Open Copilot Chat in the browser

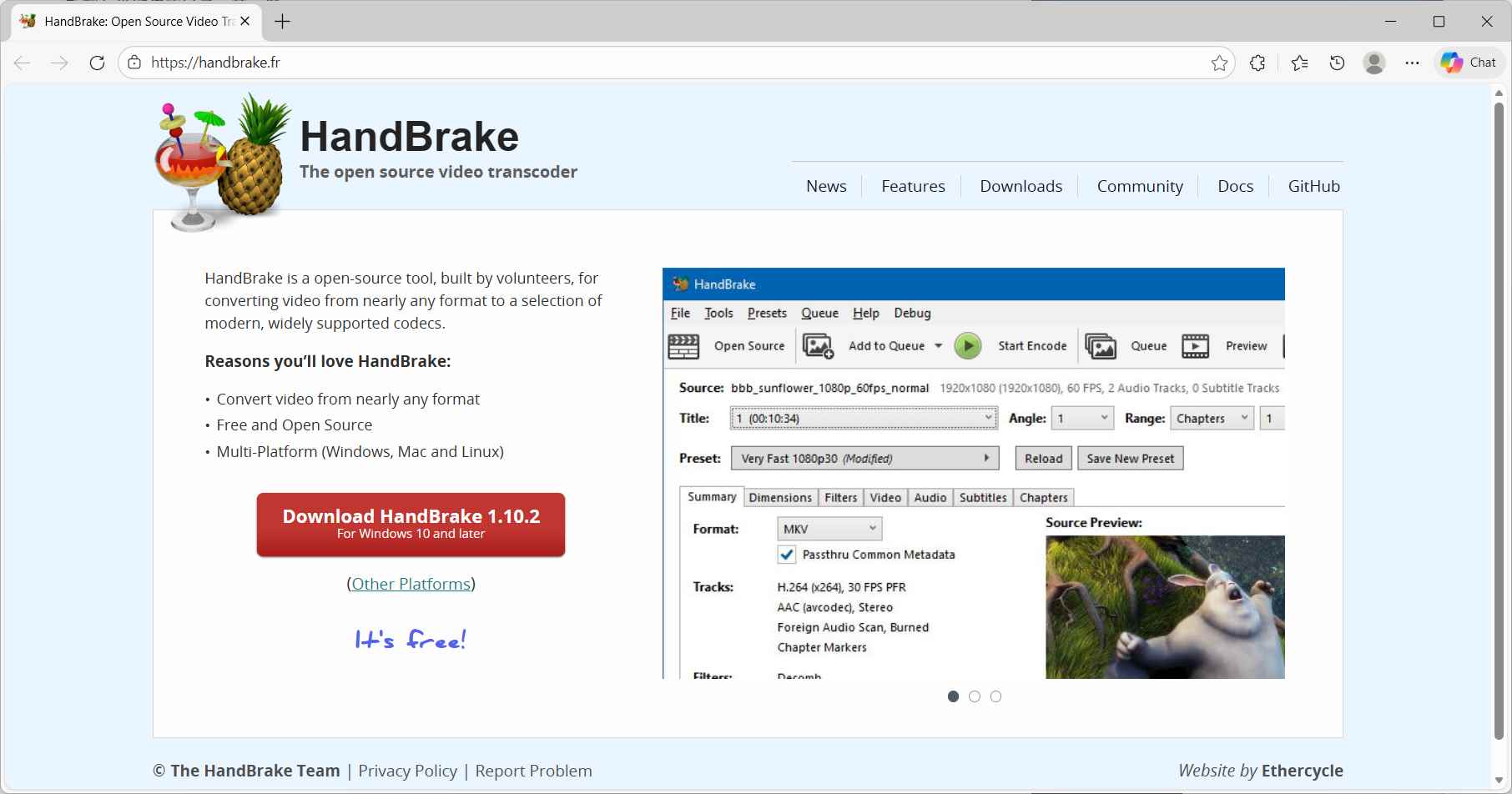pyautogui.click(x=1468, y=62)
